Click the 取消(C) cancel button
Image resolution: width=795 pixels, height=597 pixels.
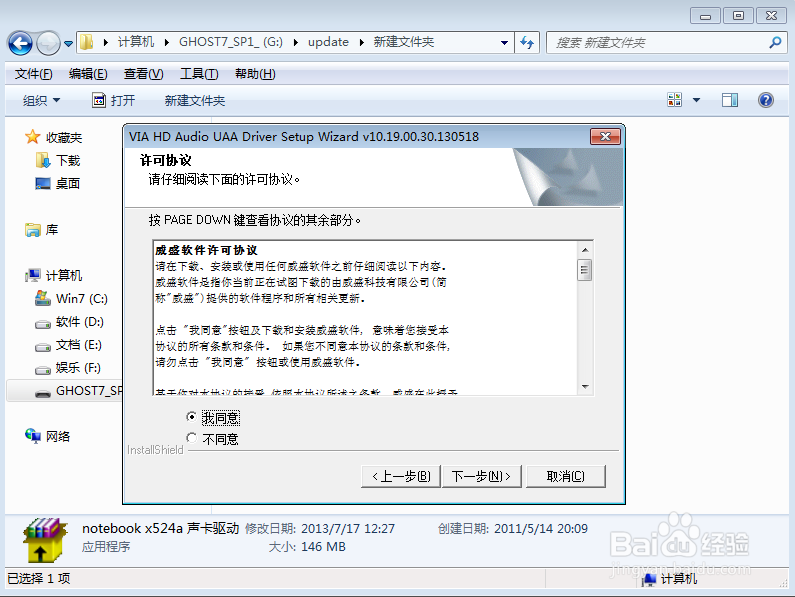pos(566,476)
